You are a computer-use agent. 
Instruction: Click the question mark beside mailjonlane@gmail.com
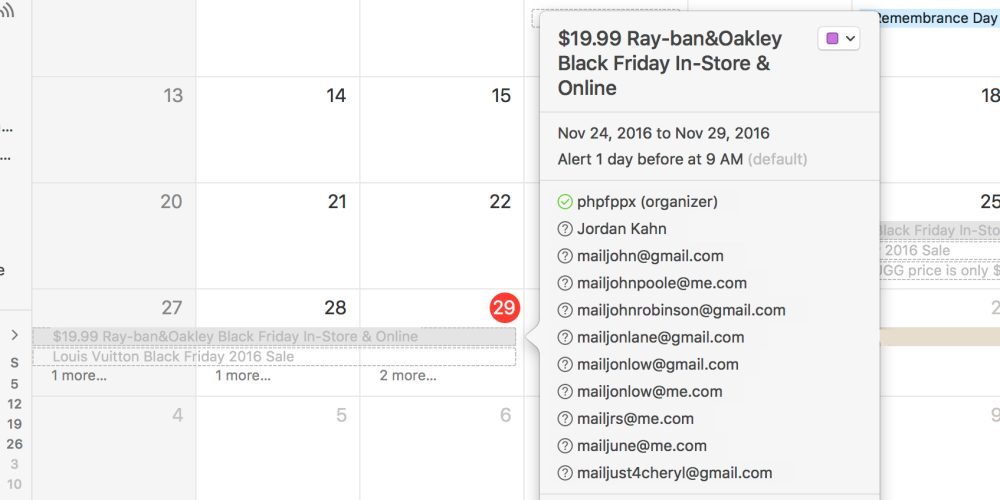point(565,338)
